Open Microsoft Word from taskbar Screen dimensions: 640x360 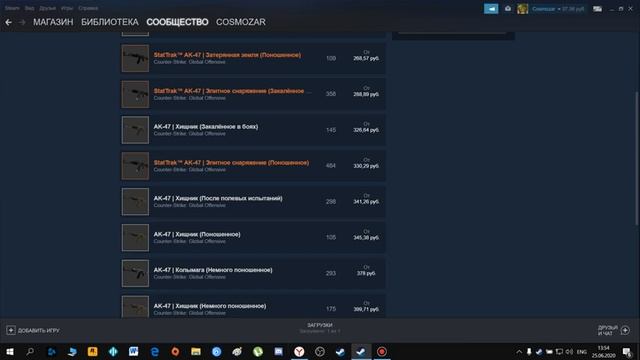point(133,351)
